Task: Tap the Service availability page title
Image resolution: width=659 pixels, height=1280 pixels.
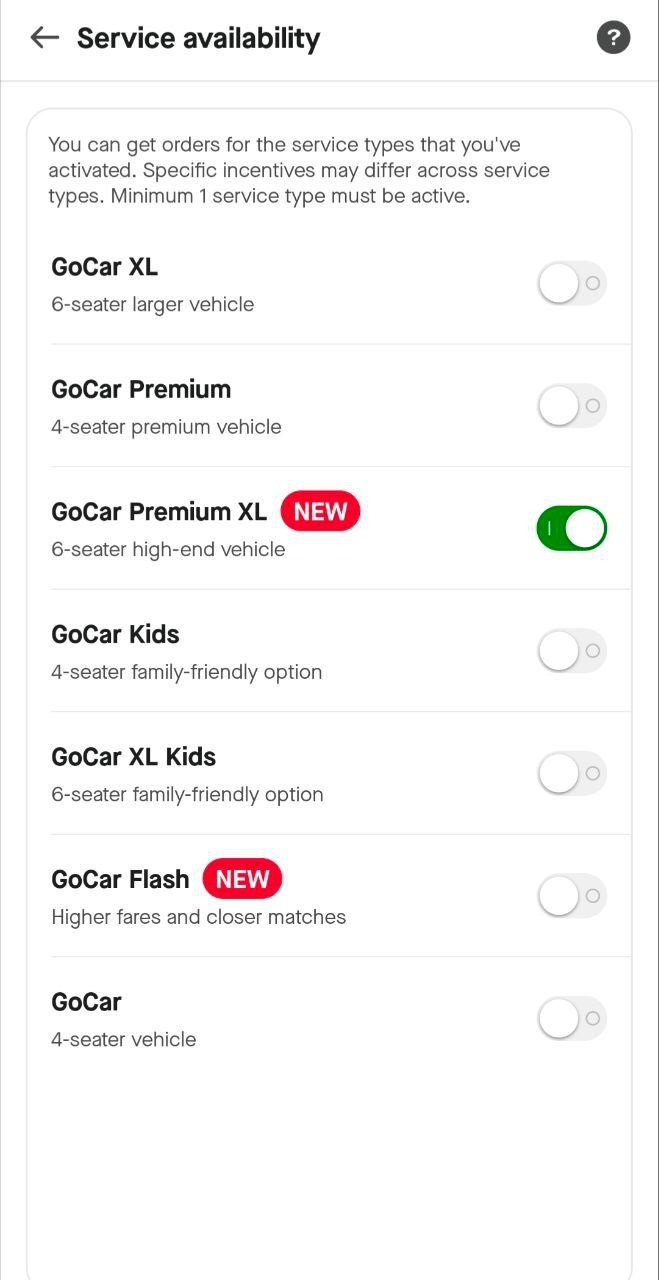Action: pyautogui.click(x=198, y=38)
